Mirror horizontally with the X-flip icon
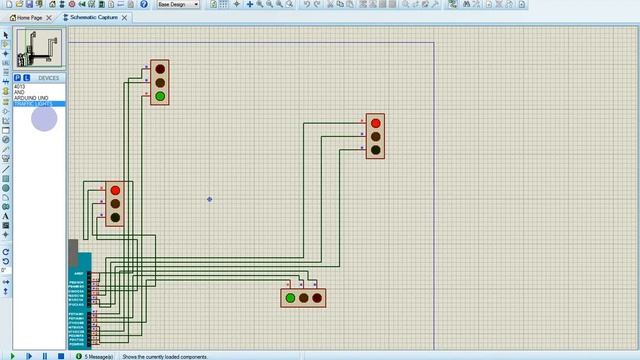Screen dimensions: 640x360 pos(5,282)
